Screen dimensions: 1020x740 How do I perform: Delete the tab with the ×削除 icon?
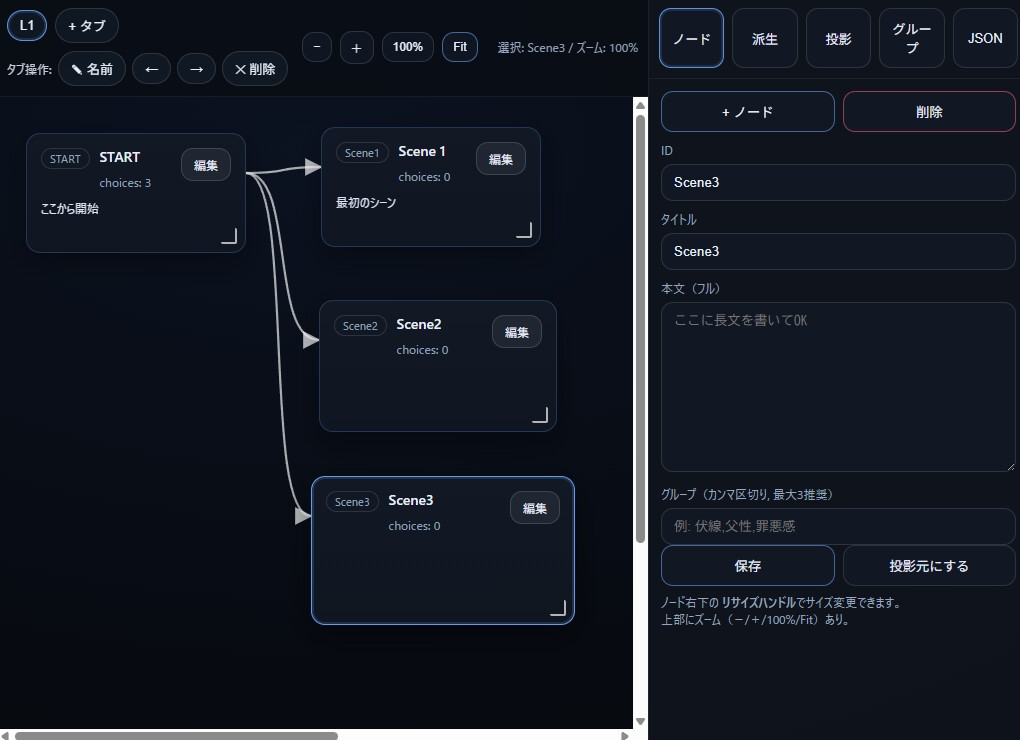[x=255, y=69]
